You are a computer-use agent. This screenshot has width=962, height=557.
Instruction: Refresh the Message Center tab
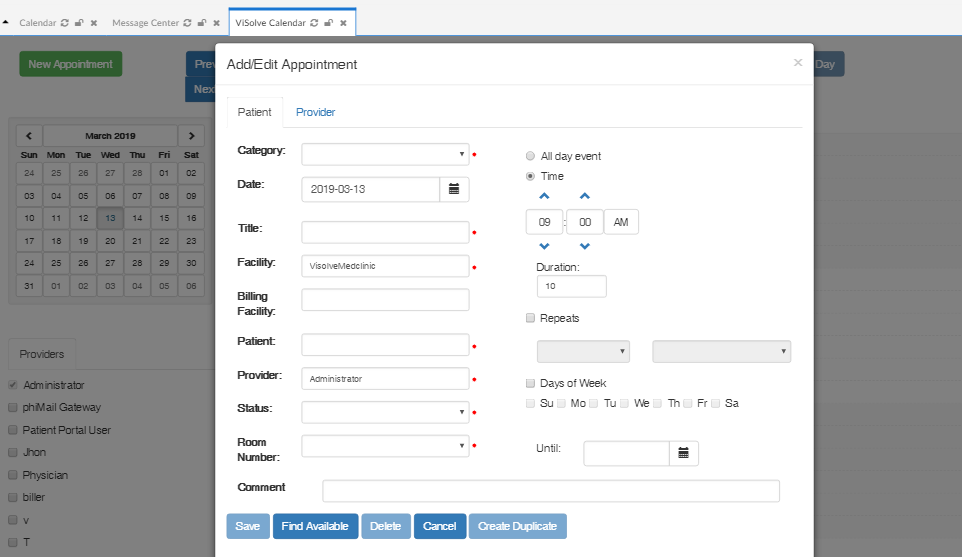188,22
